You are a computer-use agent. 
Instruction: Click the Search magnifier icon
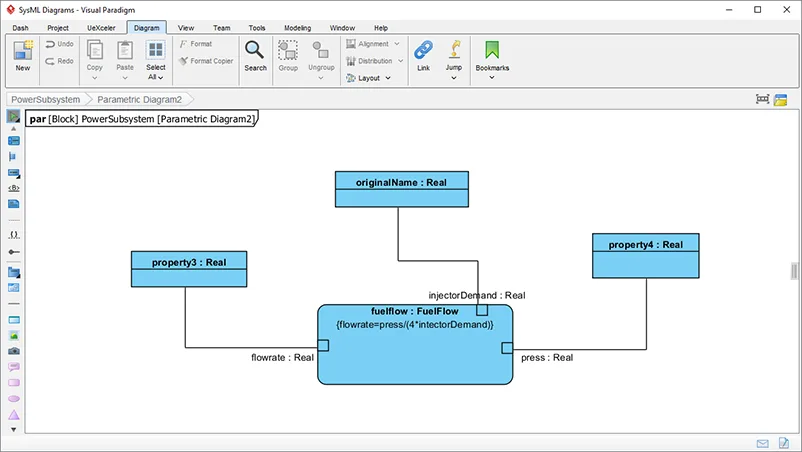point(255,50)
